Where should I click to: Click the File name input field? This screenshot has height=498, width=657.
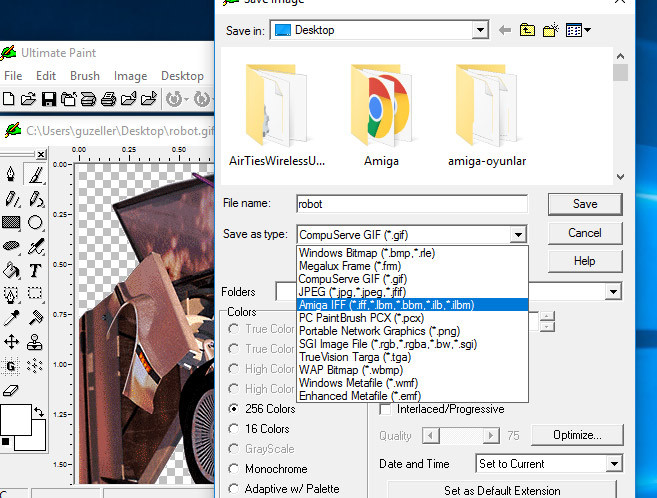(x=412, y=204)
